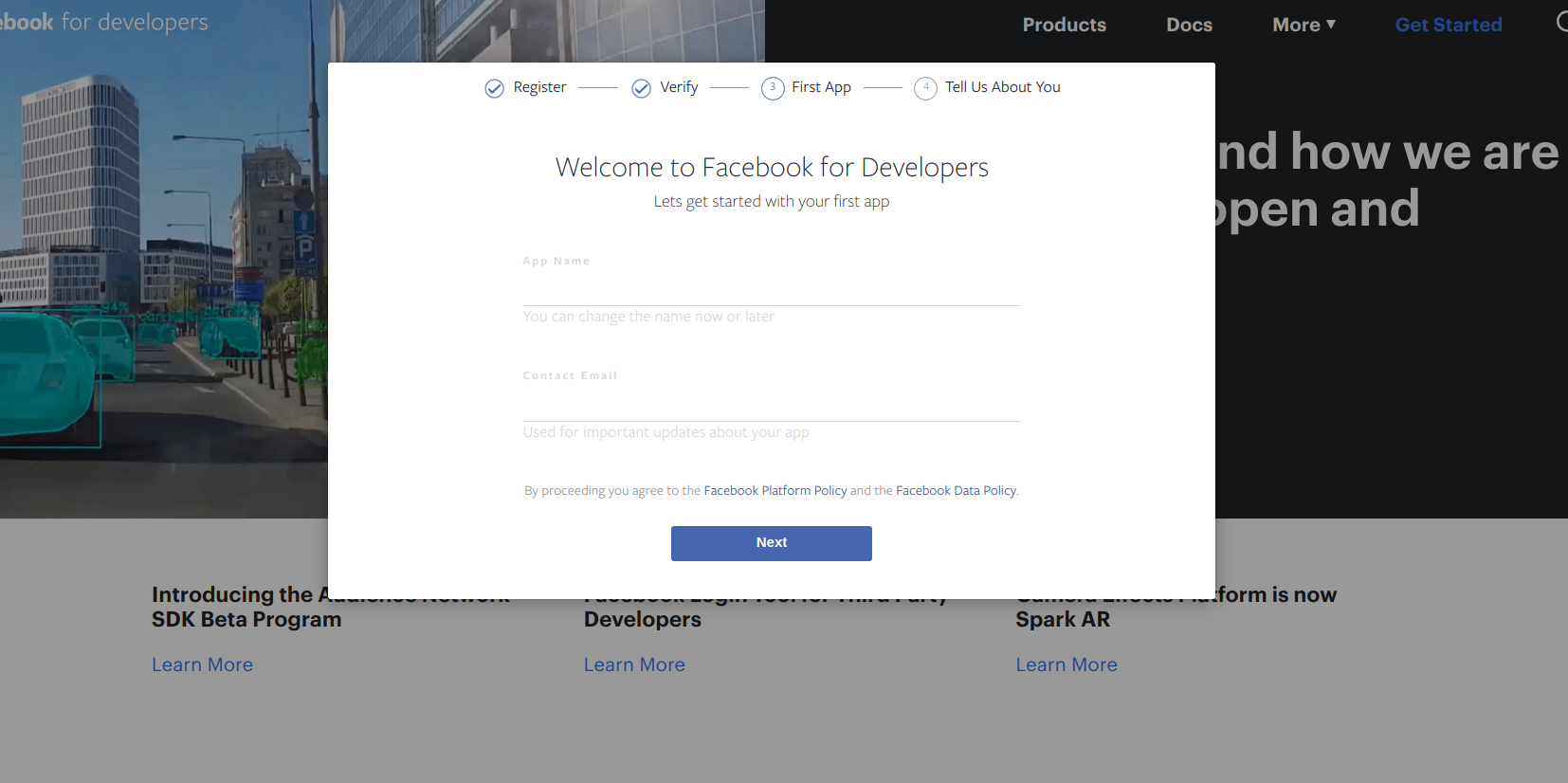Open the search icon in top navigation
This screenshot has width=1568, height=783.
point(1561,22)
